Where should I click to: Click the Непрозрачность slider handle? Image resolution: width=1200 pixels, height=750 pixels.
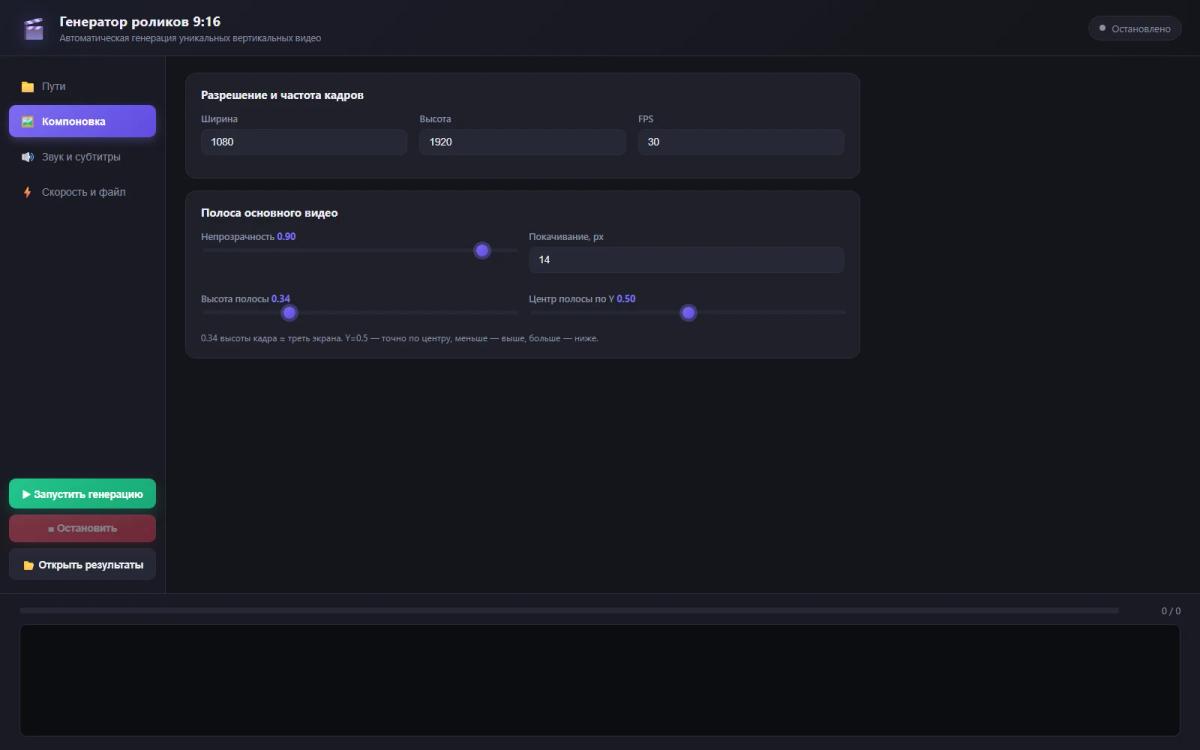click(x=482, y=250)
